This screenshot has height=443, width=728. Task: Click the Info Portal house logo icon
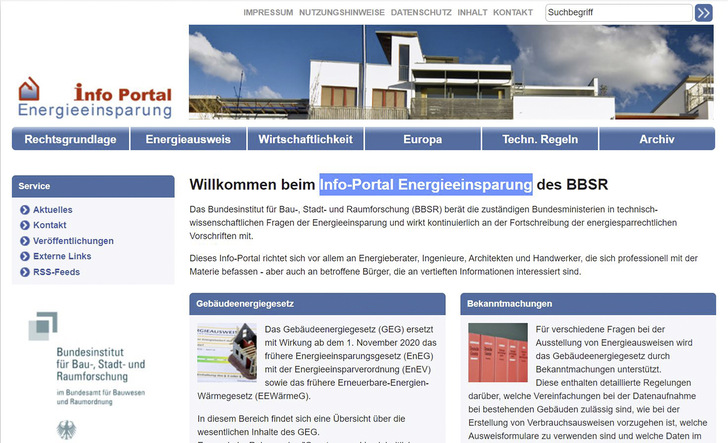pyautogui.click(x=29, y=89)
